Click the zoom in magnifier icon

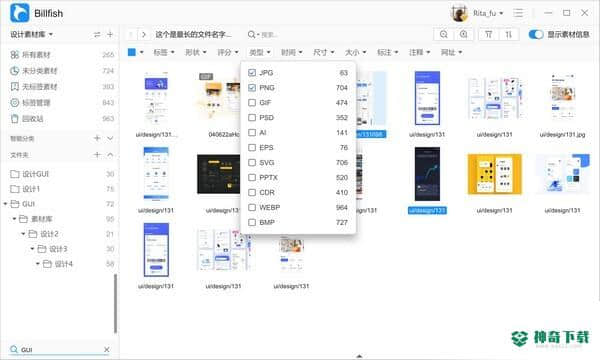463,34
